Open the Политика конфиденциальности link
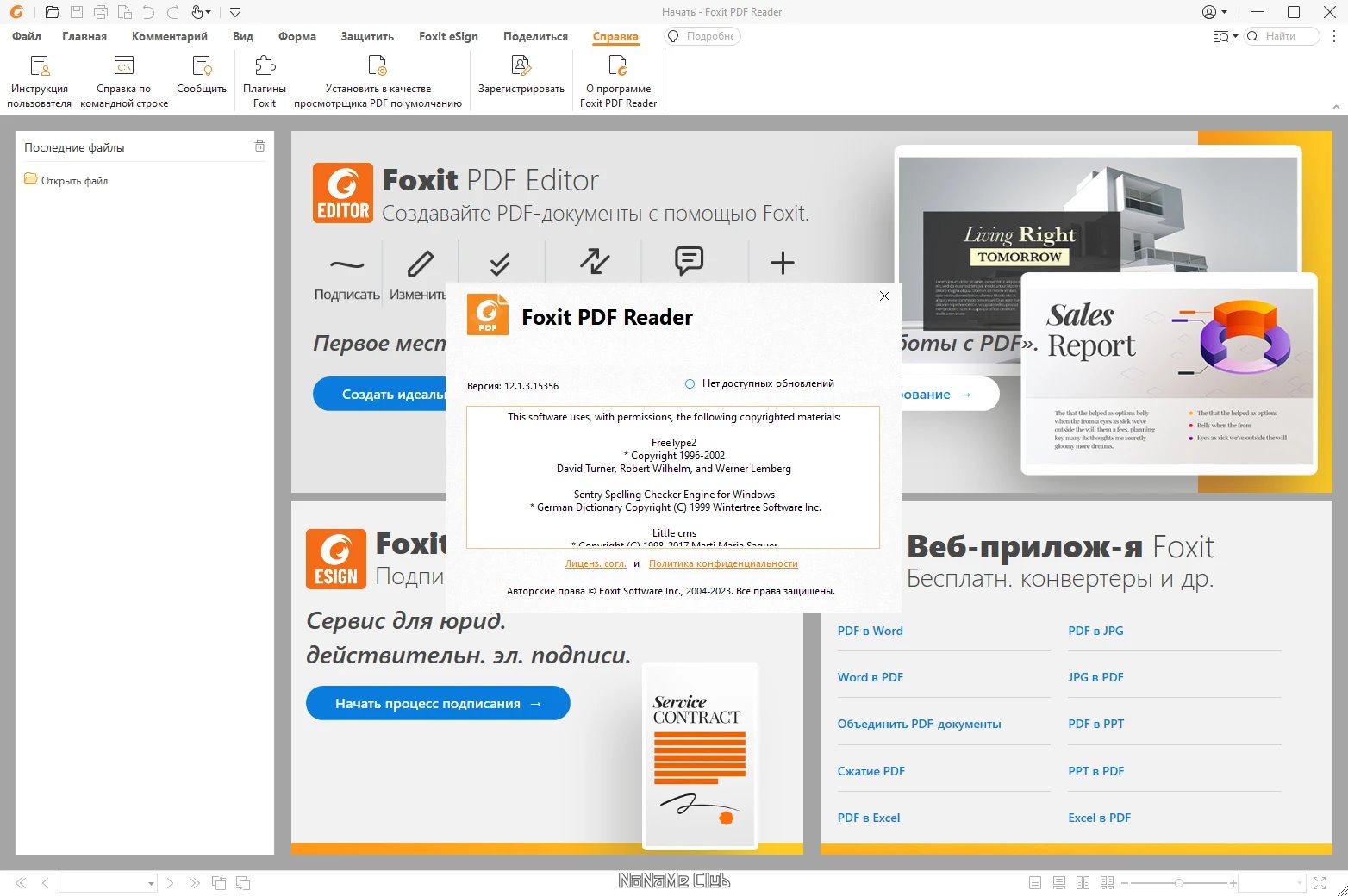The width and height of the screenshot is (1348, 896). 723,563
